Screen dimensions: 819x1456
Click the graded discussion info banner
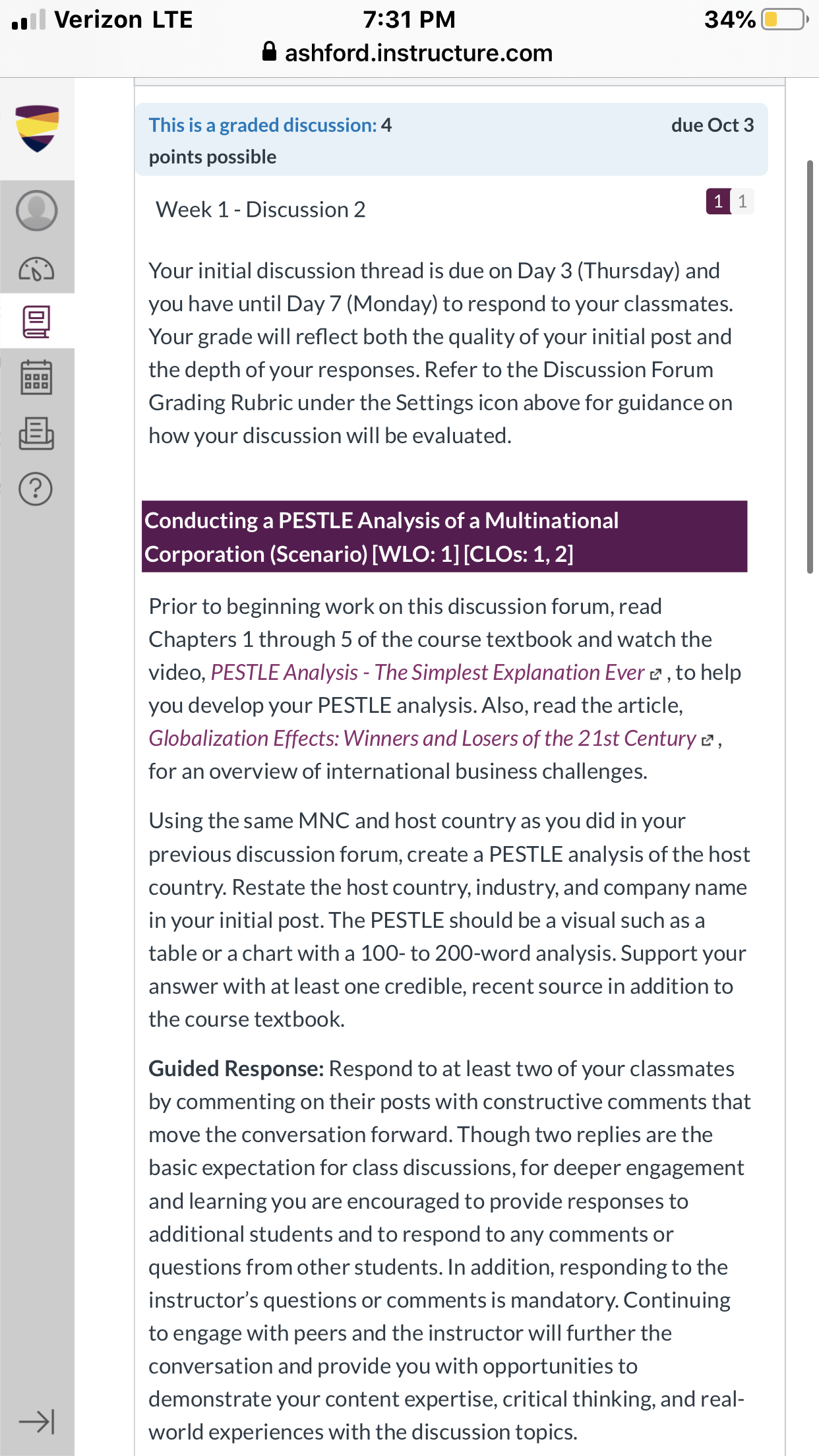pos(452,140)
